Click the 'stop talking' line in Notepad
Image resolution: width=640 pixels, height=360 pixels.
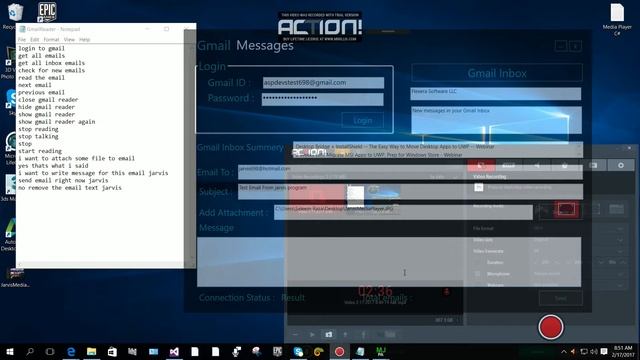[38, 136]
